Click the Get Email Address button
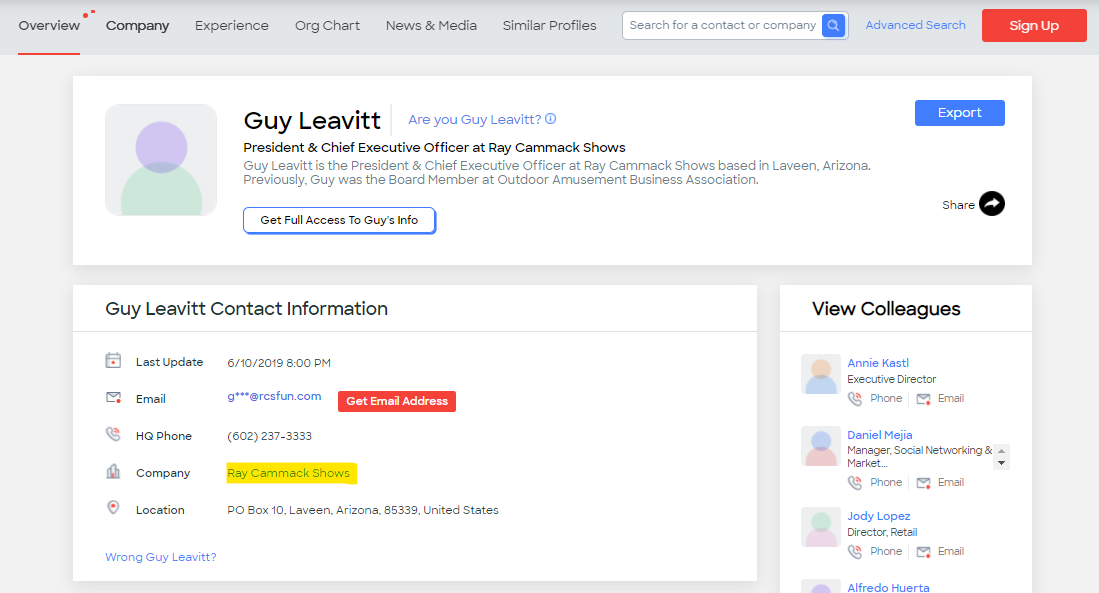This screenshot has width=1099, height=593. (397, 401)
